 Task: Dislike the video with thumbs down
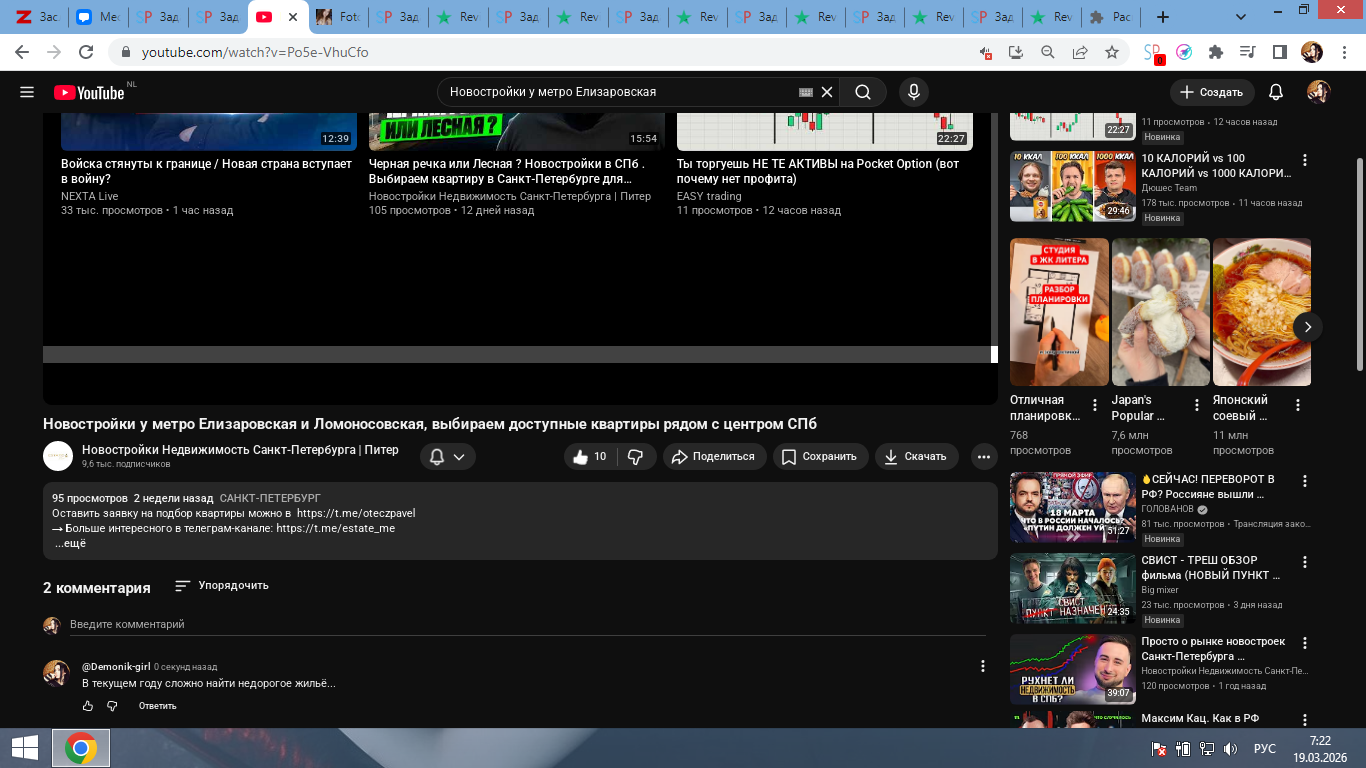point(635,457)
